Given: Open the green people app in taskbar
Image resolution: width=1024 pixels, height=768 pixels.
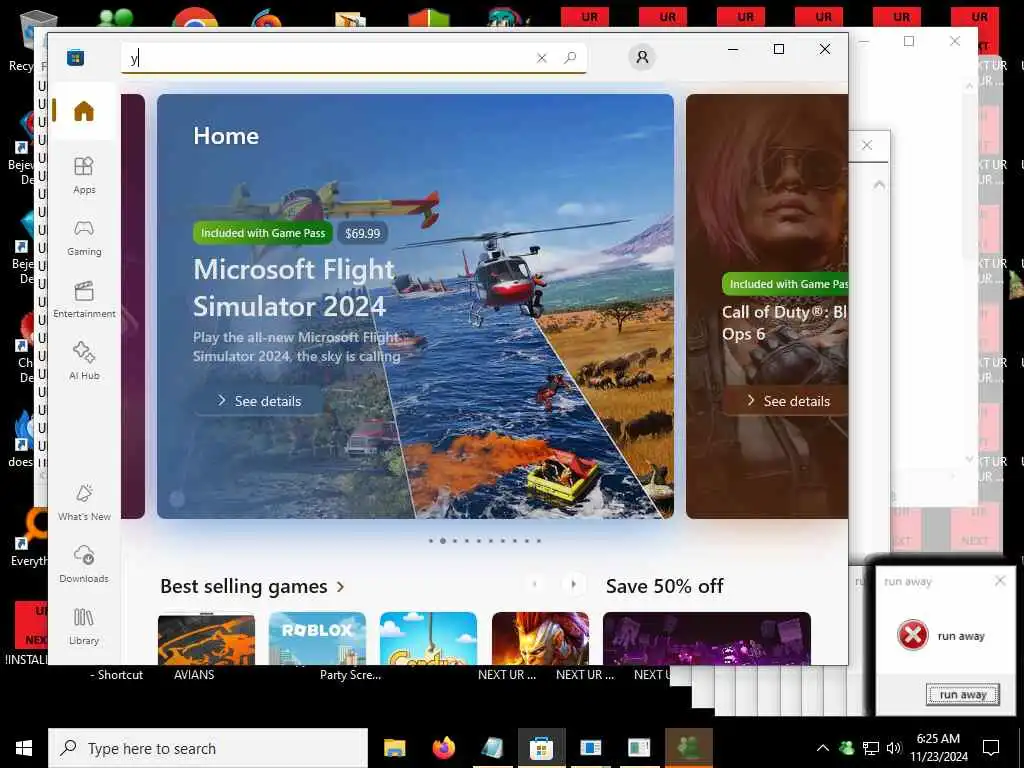Looking at the screenshot, I should coord(688,748).
